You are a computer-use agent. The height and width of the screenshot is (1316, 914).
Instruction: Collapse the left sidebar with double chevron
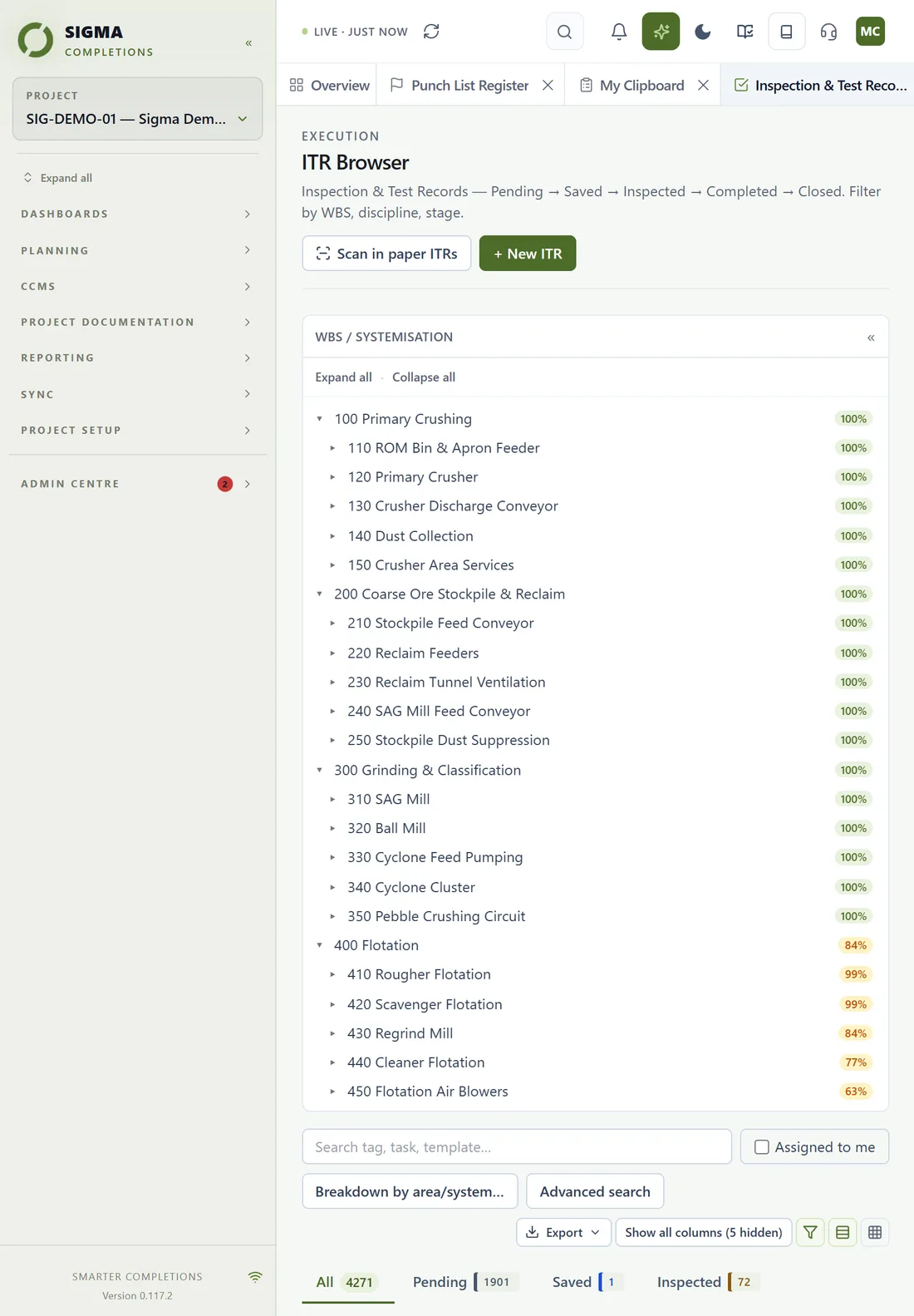(x=248, y=42)
